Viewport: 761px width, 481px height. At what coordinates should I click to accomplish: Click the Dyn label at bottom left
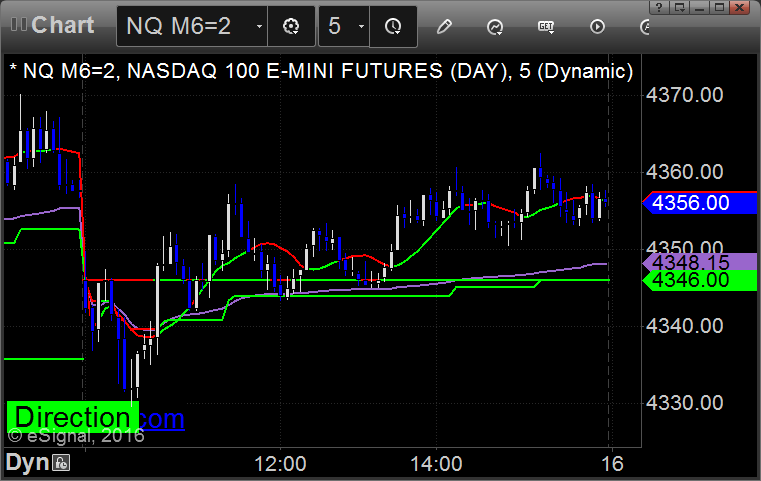27,463
